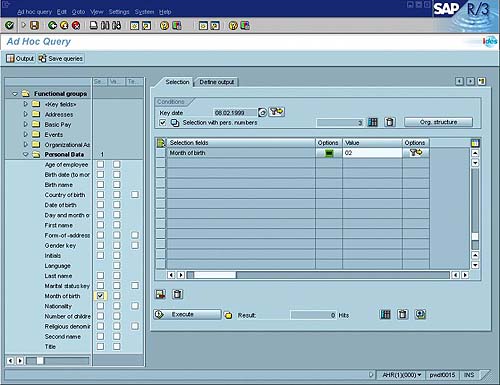Image resolution: width=500 pixels, height=385 pixels.
Task: Check Title selection checkbox
Action: (100, 347)
